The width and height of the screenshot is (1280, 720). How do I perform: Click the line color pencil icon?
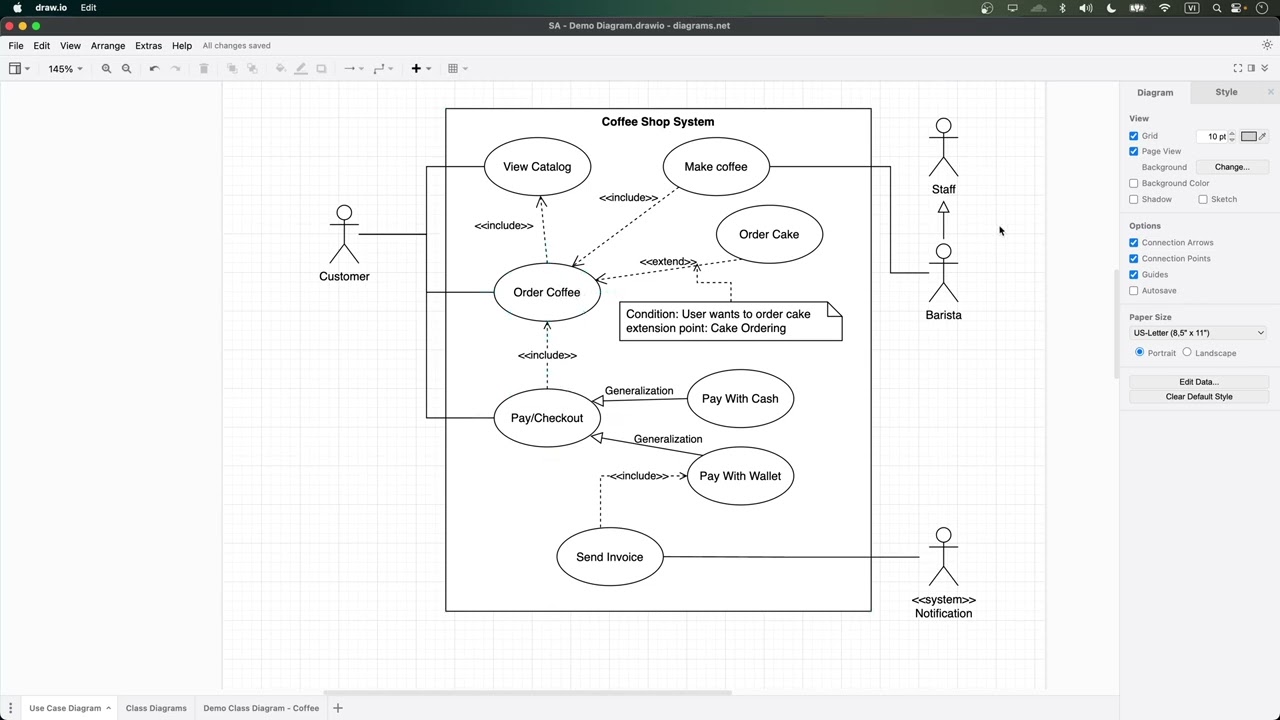coord(301,69)
